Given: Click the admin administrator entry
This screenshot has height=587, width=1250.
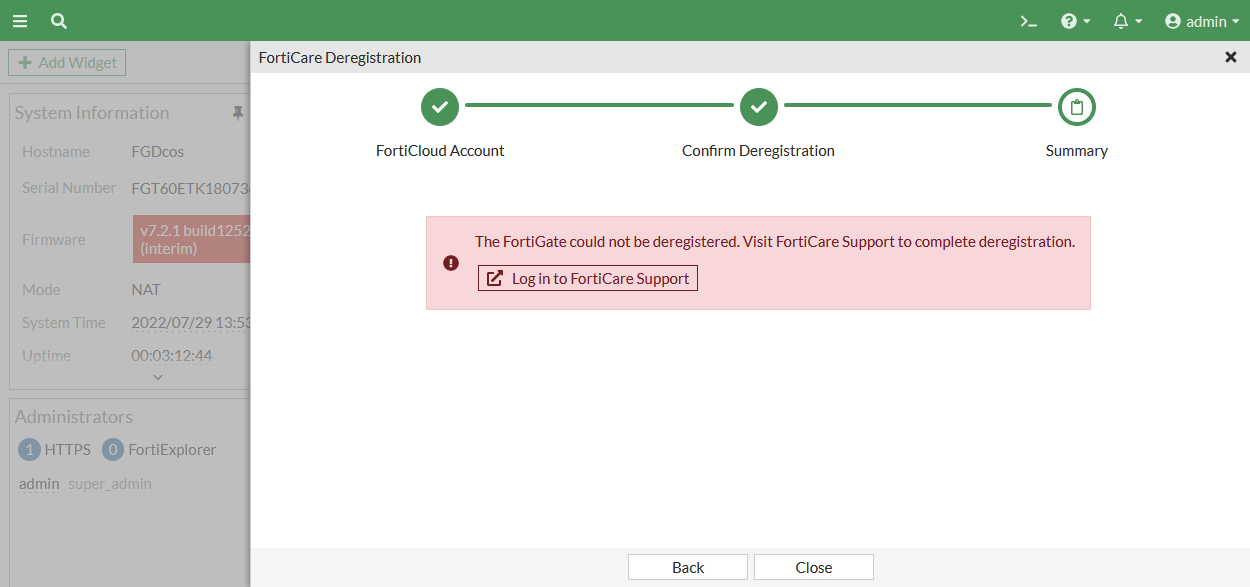Looking at the screenshot, I should [40, 484].
